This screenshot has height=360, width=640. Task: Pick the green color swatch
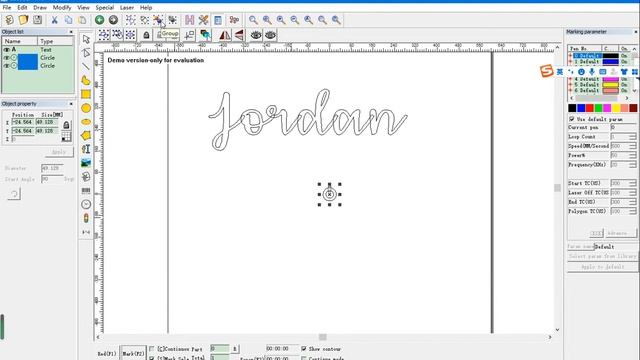pyautogui.click(x=598, y=108)
